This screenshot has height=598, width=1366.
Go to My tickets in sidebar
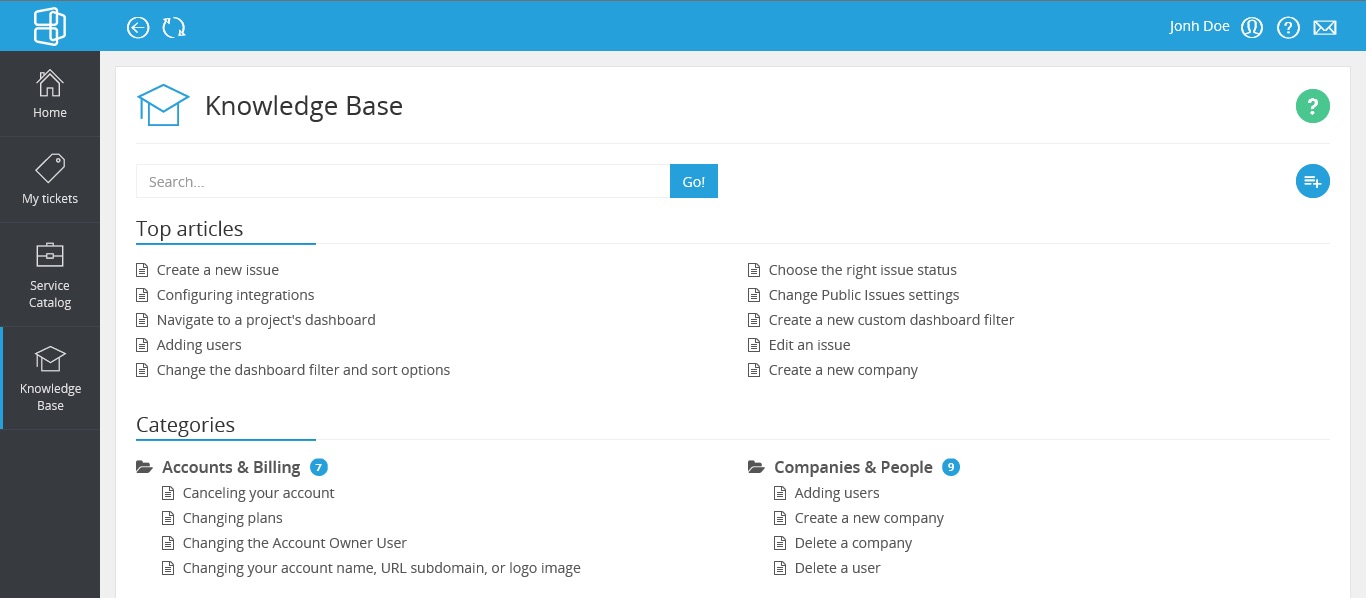click(50, 180)
